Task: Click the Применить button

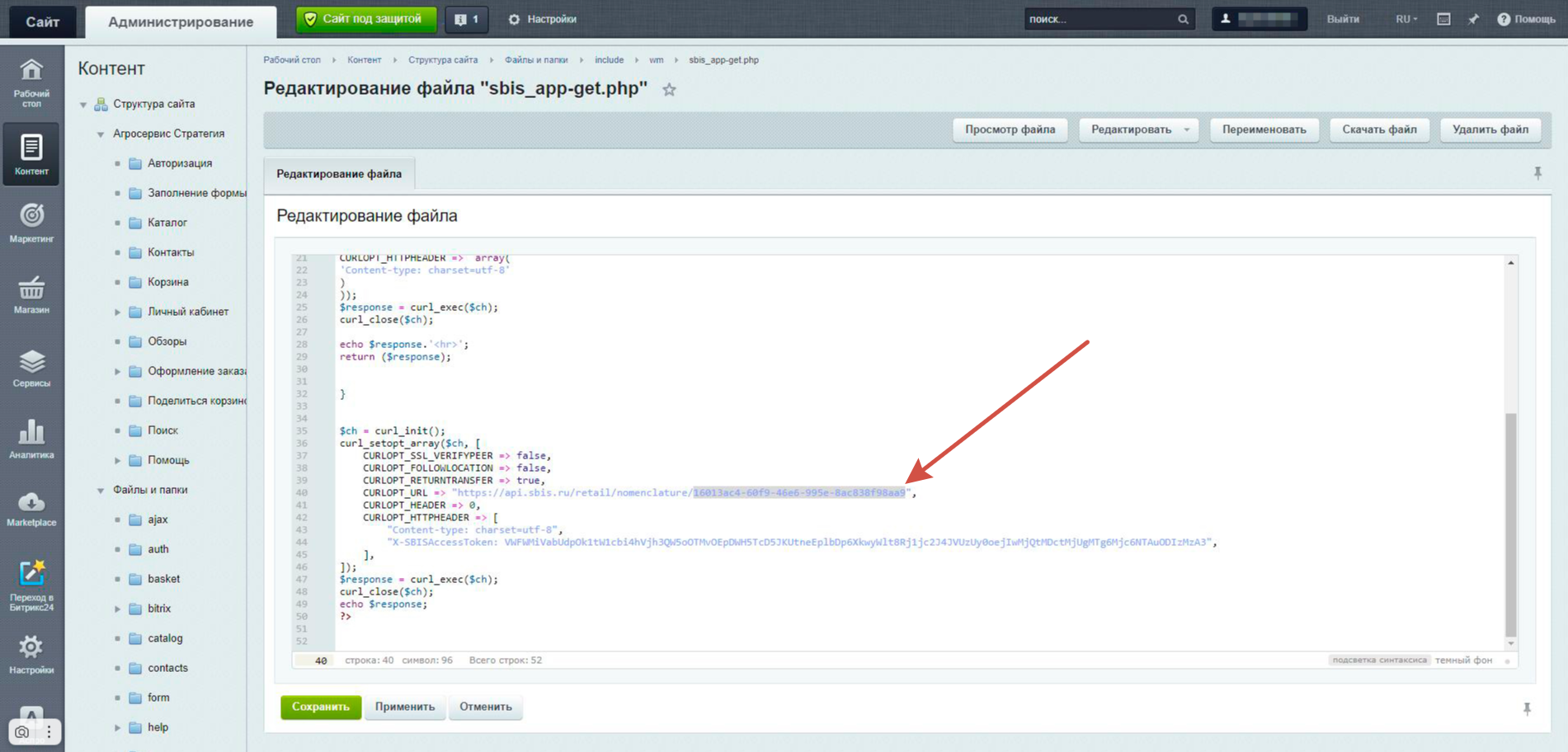Action: pos(405,707)
